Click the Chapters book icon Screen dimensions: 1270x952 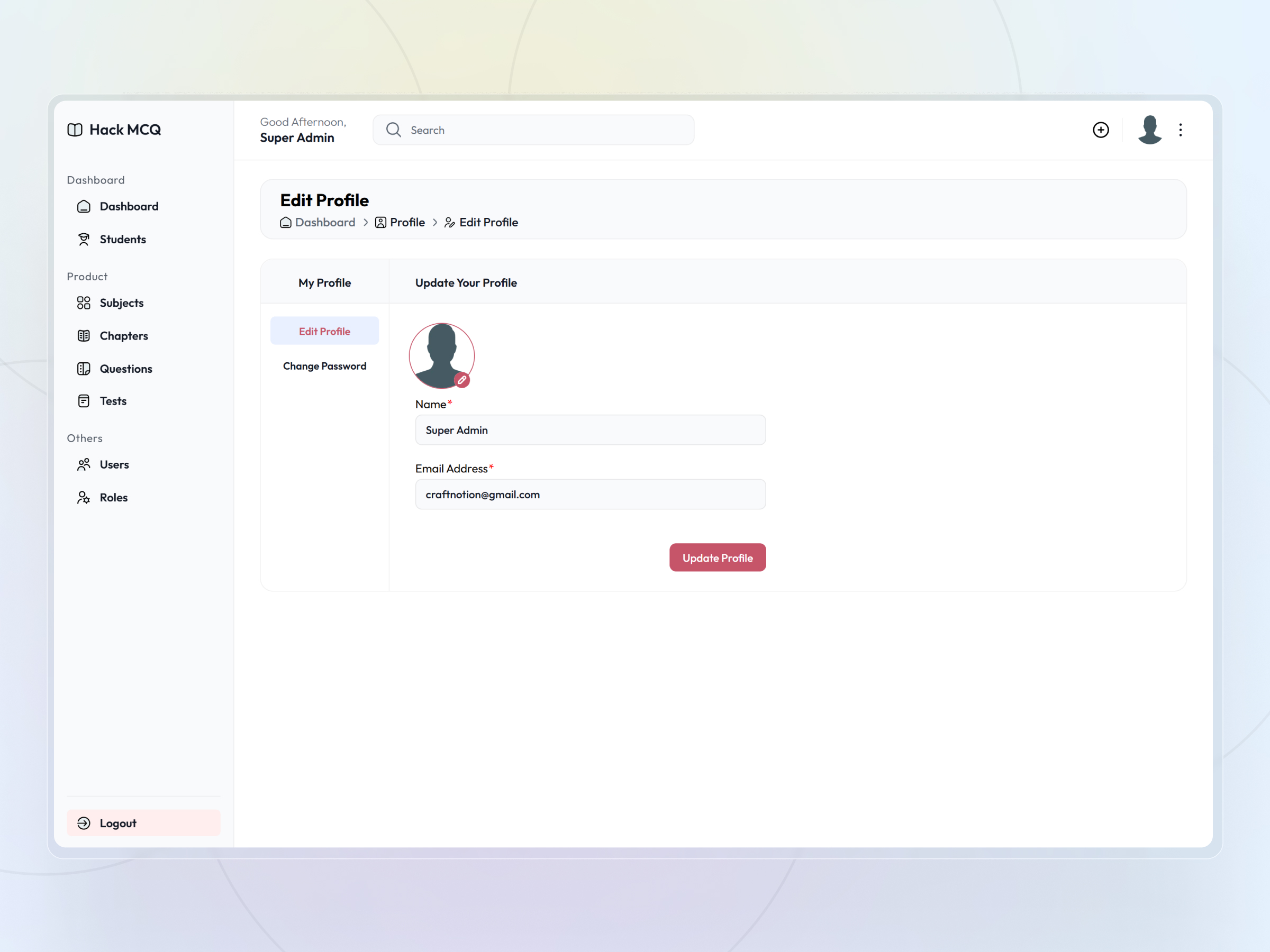pos(84,335)
